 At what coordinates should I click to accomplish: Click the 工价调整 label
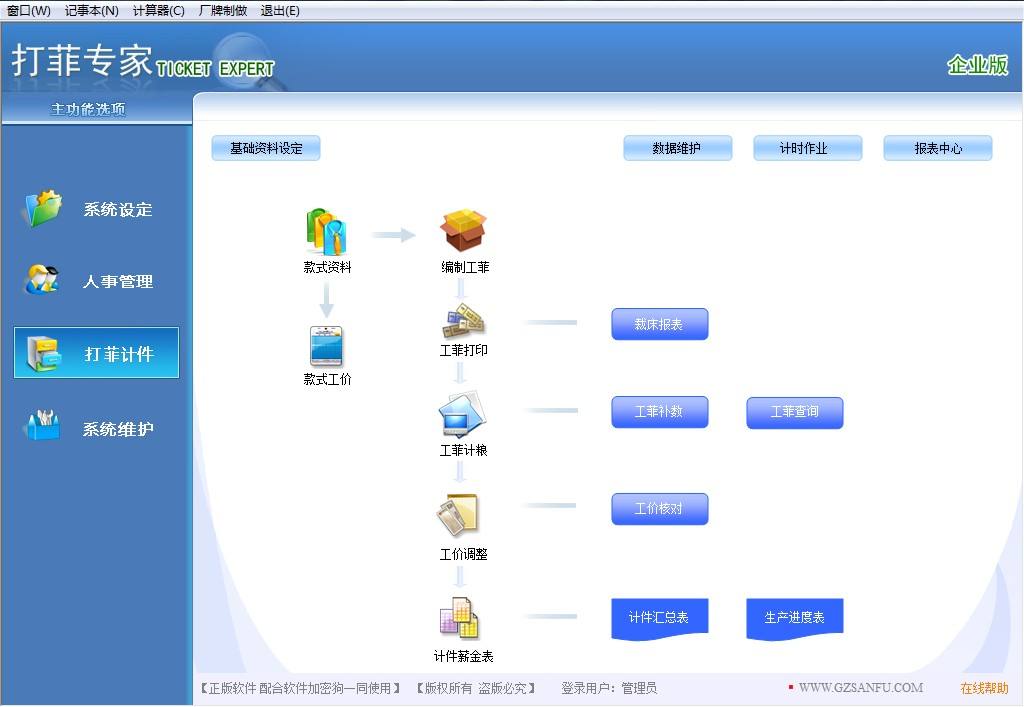coord(464,554)
